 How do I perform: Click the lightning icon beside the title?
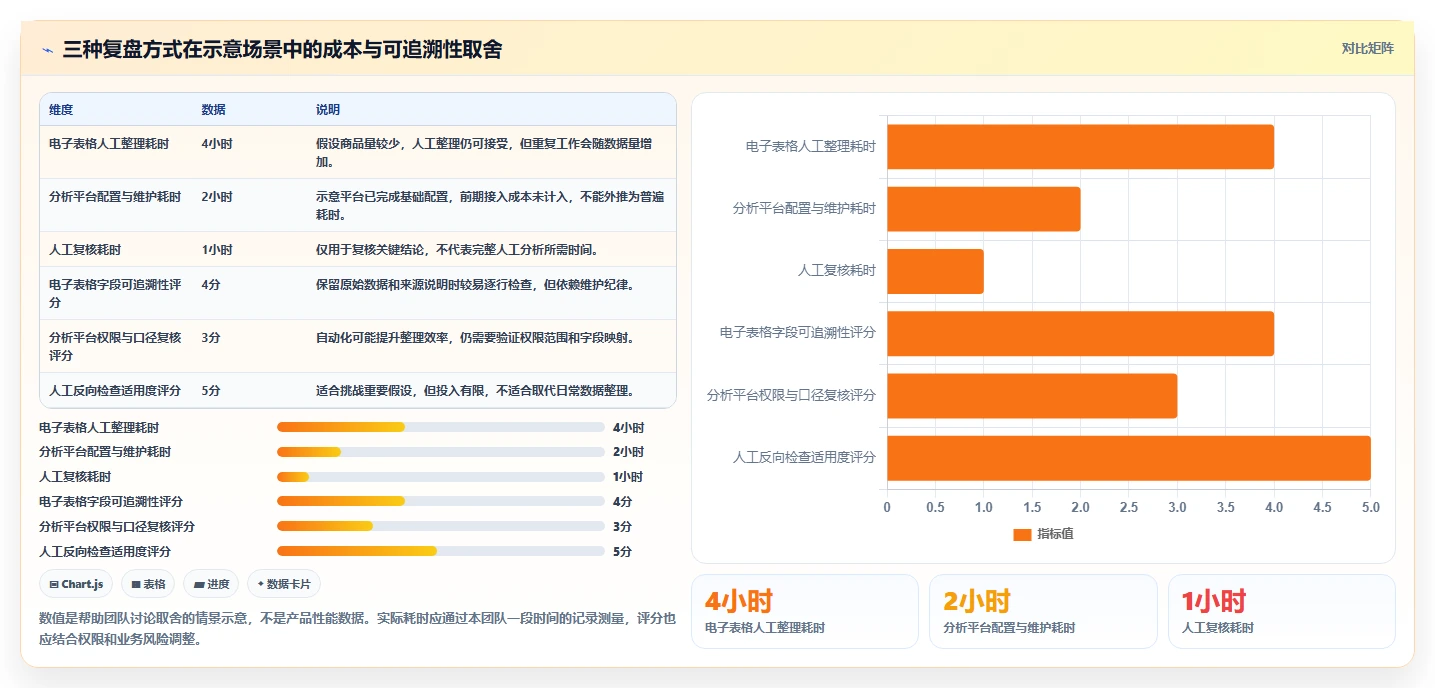click(x=47, y=50)
